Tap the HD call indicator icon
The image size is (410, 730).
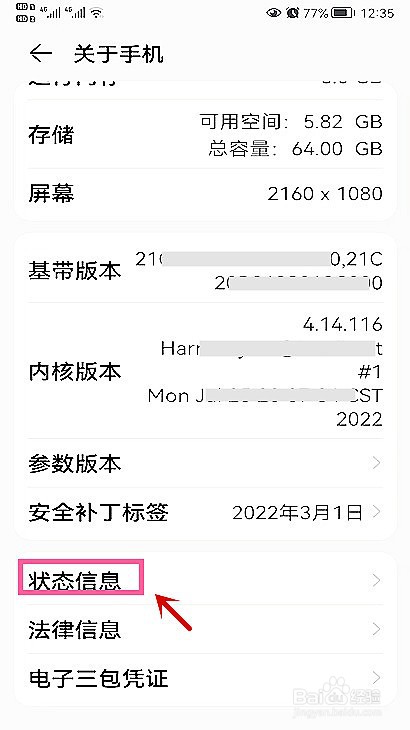[x=26, y=13]
